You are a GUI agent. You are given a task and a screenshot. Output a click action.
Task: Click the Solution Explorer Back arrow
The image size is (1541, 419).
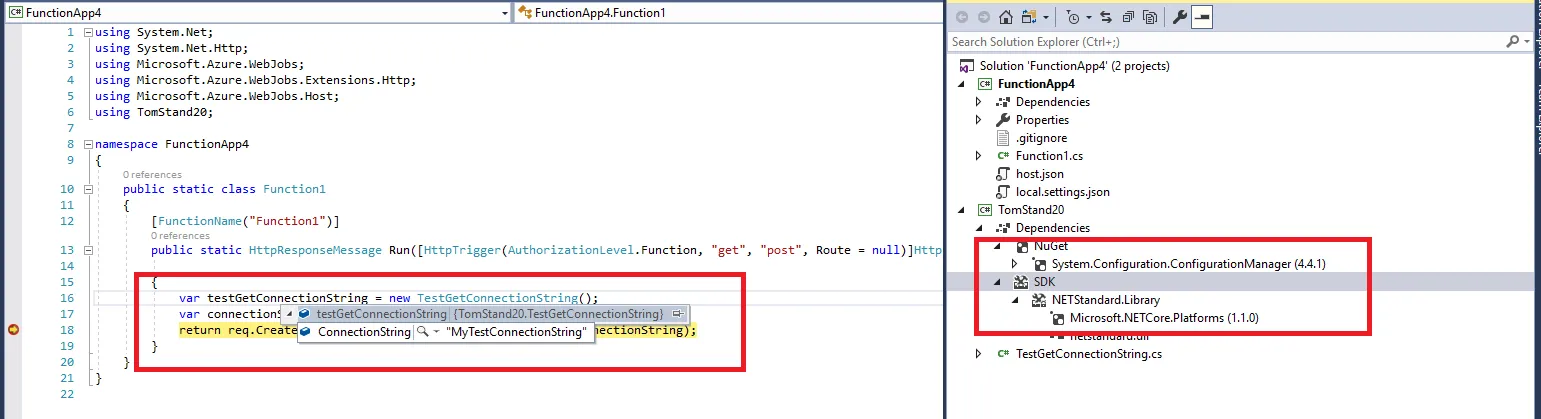pos(962,17)
